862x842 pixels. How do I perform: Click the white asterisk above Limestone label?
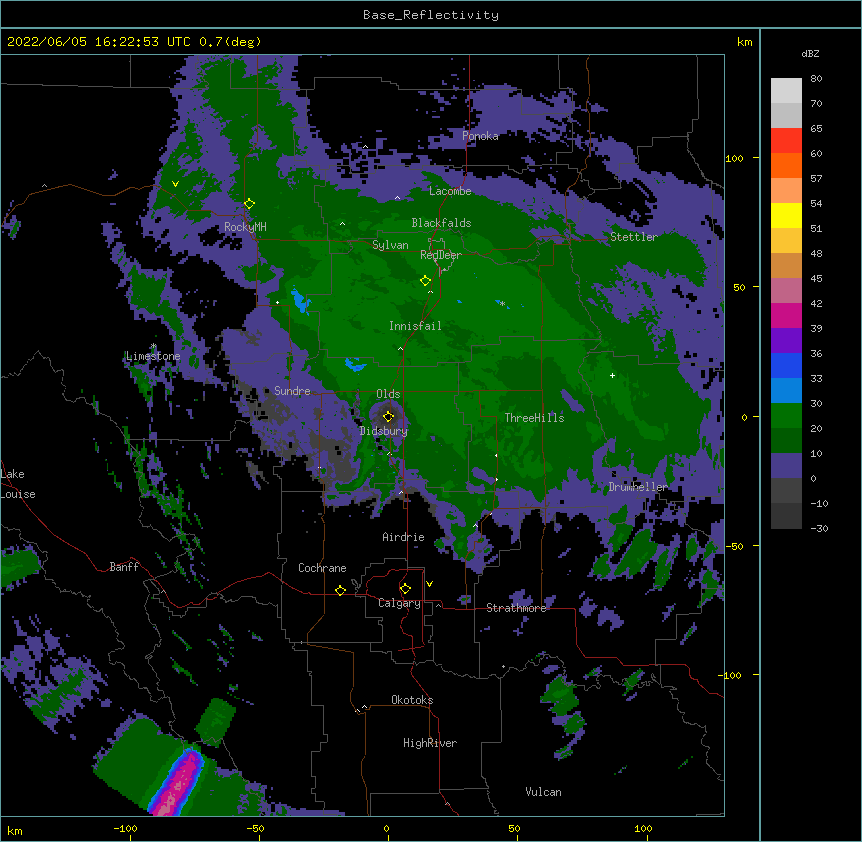pyautogui.click(x=153, y=346)
